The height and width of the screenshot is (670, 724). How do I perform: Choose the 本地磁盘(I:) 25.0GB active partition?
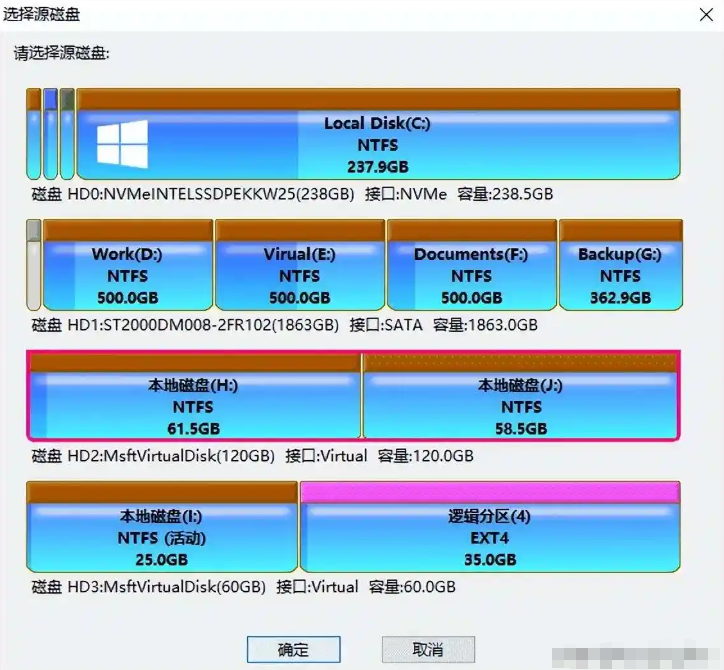coord(162,526)
